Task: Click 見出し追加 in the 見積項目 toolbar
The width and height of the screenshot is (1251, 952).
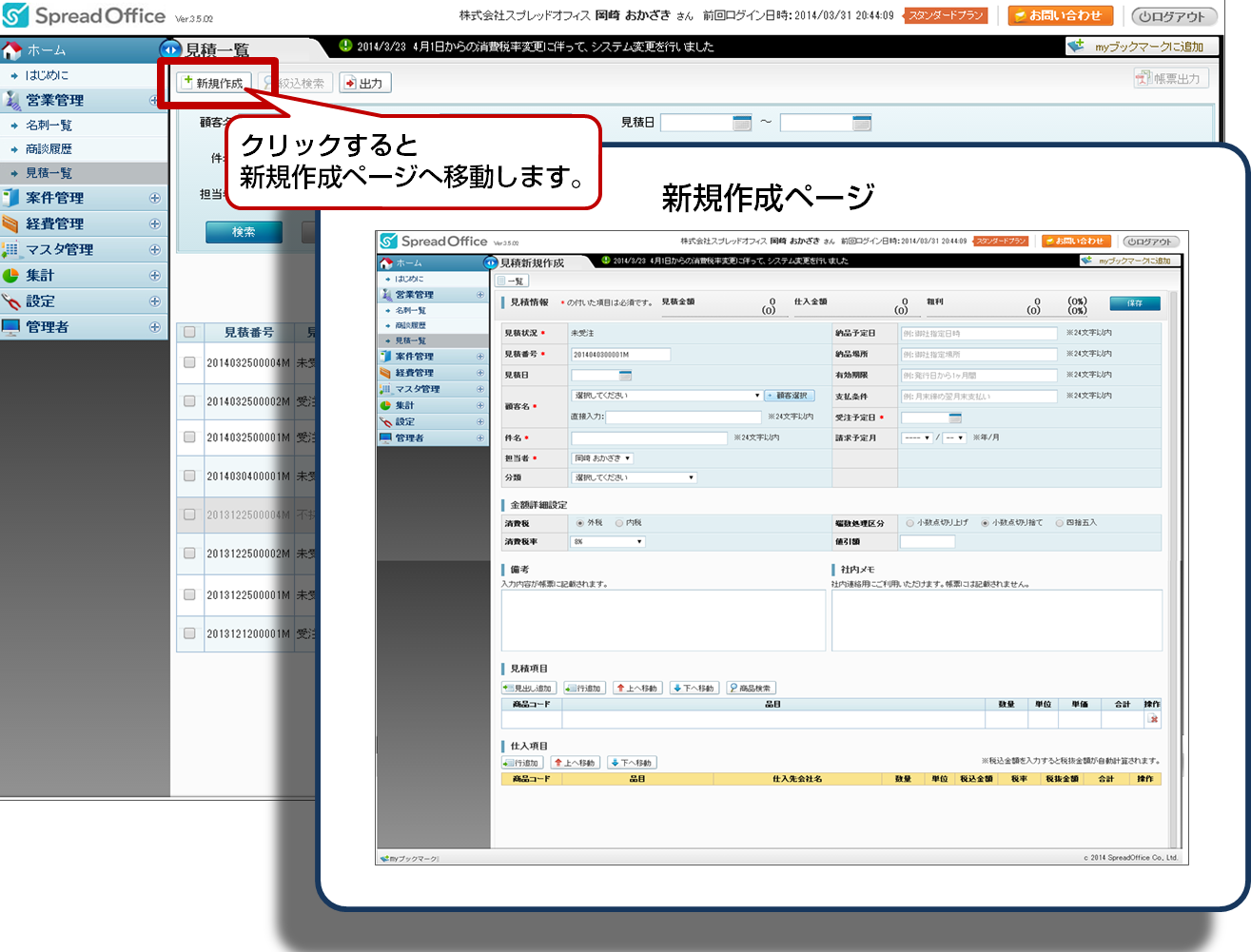Action: pos(528,688)
